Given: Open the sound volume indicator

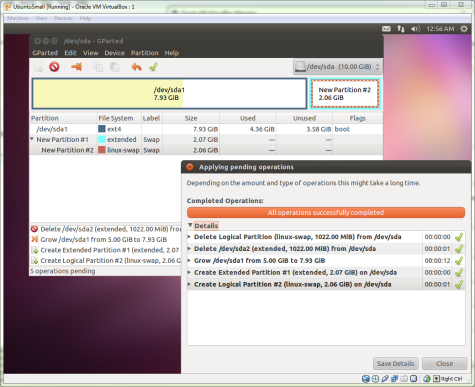Looking at the screenshot, I should click(x=415, y=29).
